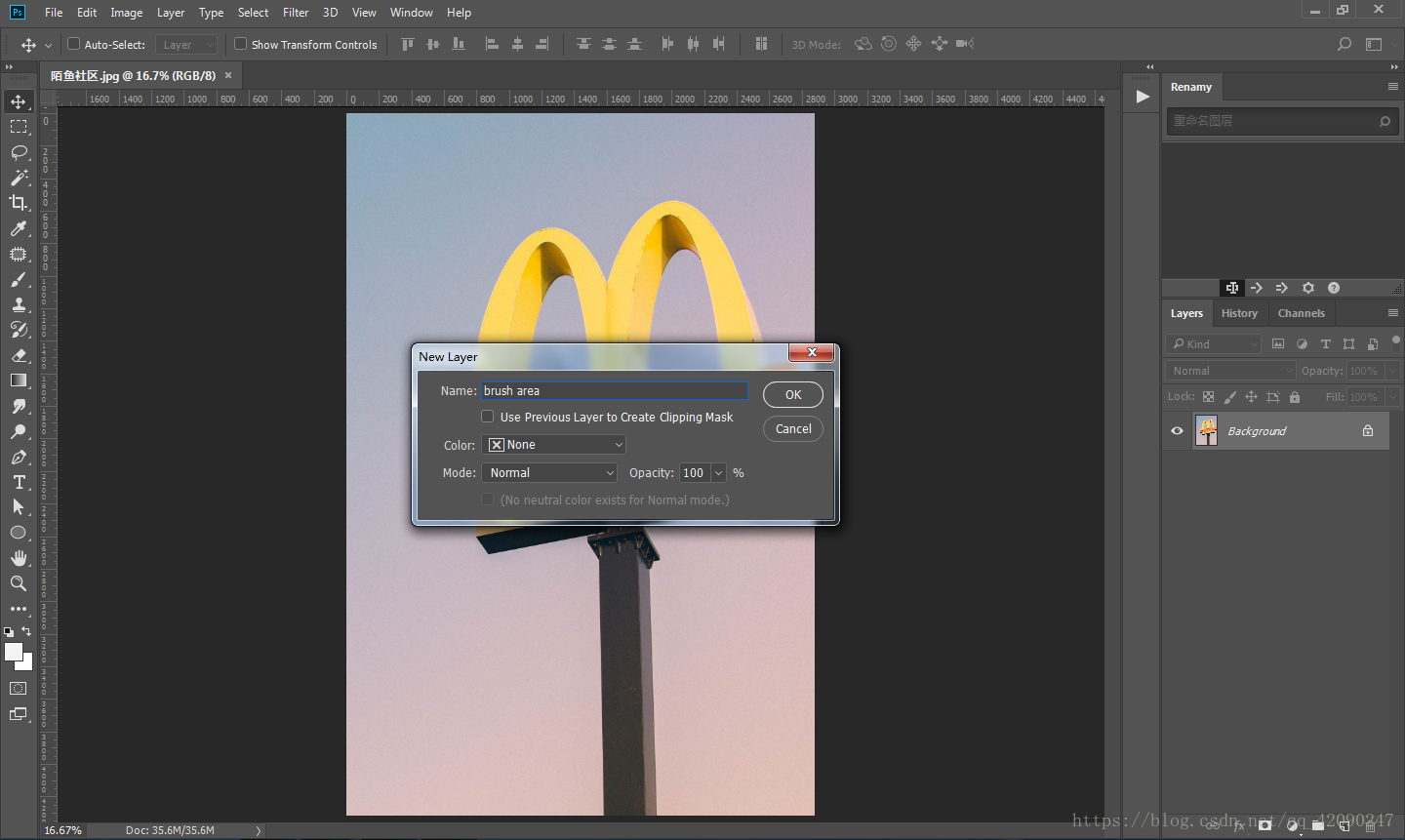Click the search magnifier in options bar

[1345, 44]
